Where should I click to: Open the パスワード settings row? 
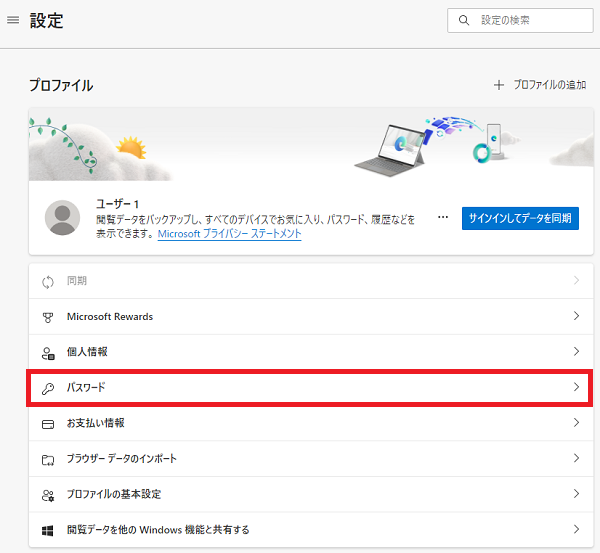310,388
